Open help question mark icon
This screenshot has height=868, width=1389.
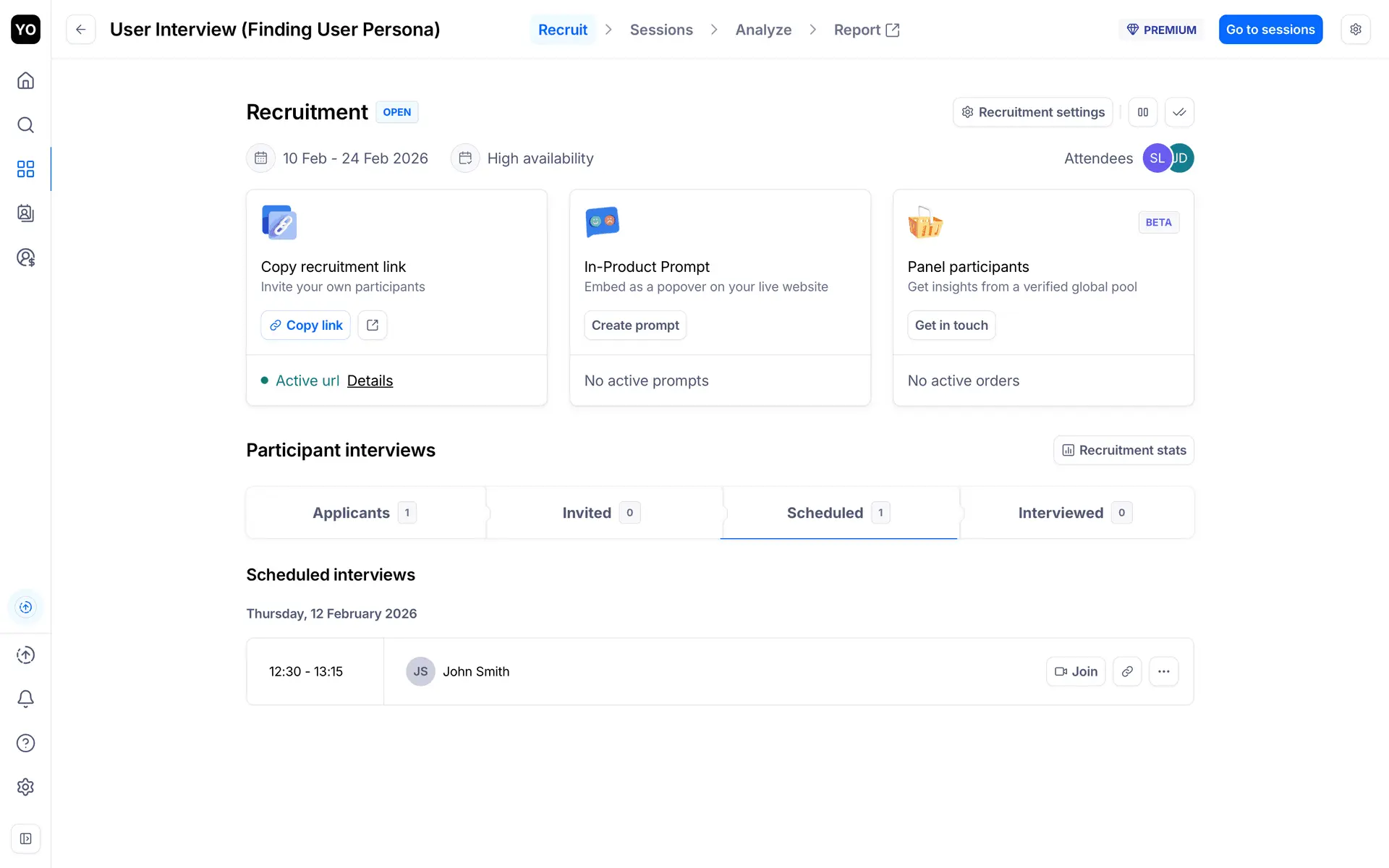pyautogui.click(x=25, y=743)
